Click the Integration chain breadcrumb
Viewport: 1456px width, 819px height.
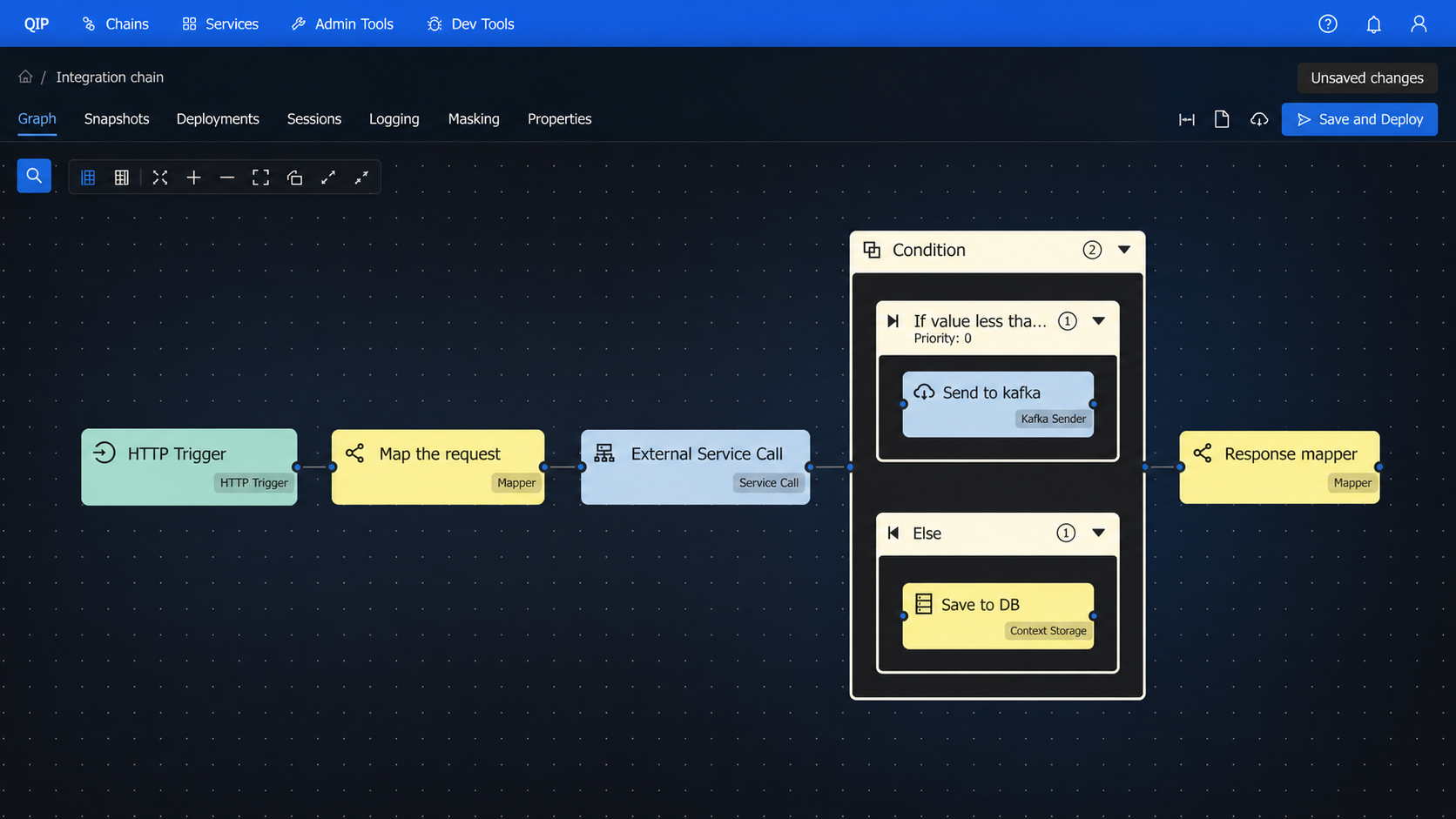click(x=110, y=77)
